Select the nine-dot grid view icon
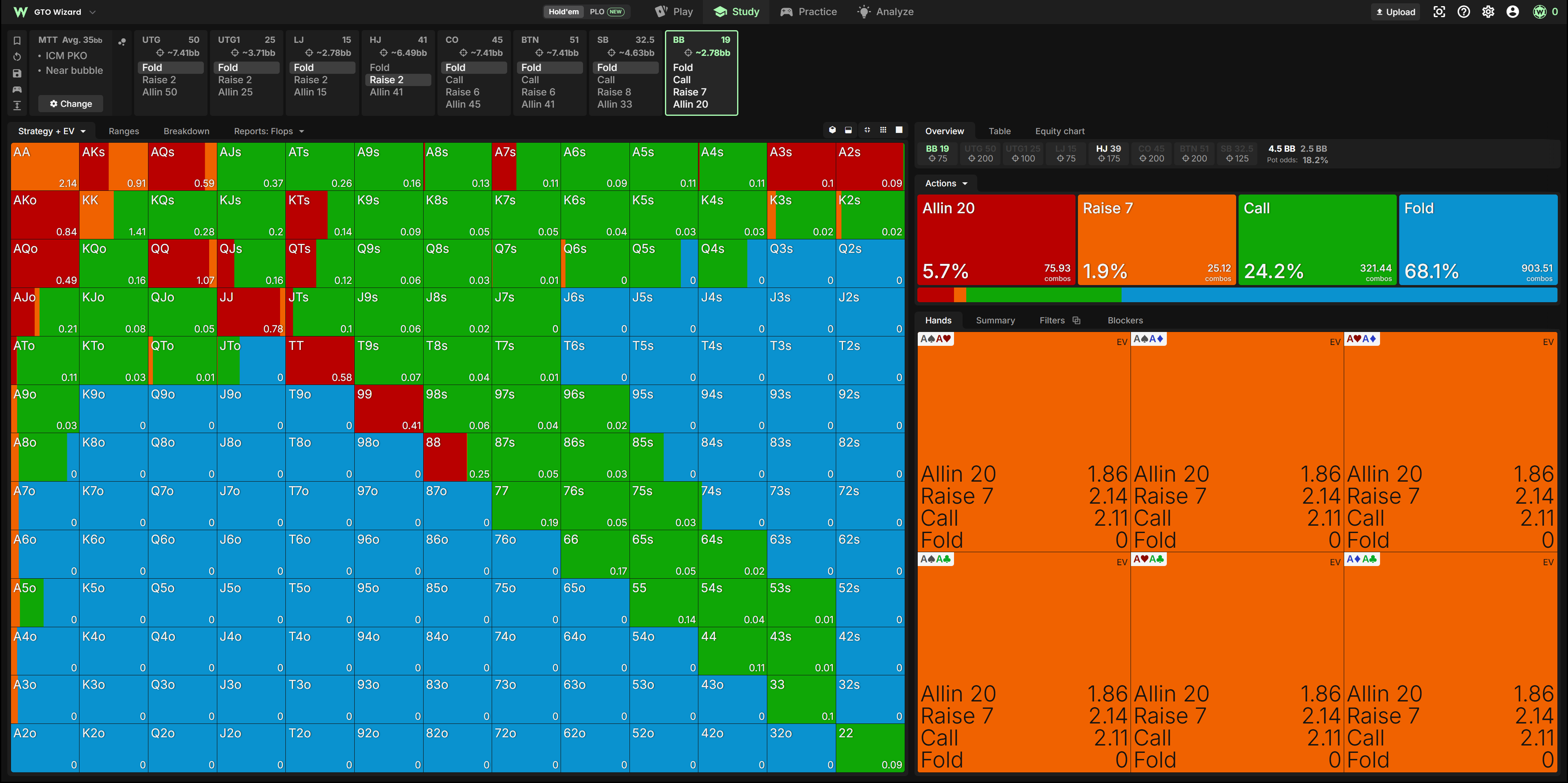Image resolution: width=1568 pixels, height=783 pixels. [883, 130]
